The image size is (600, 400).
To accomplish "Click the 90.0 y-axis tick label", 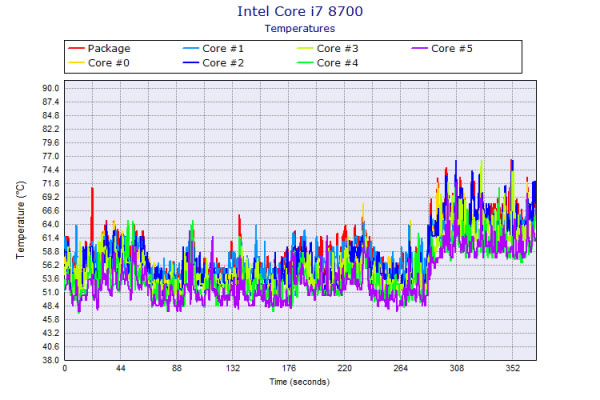I will pyautogui.click(x=51, y=88).
